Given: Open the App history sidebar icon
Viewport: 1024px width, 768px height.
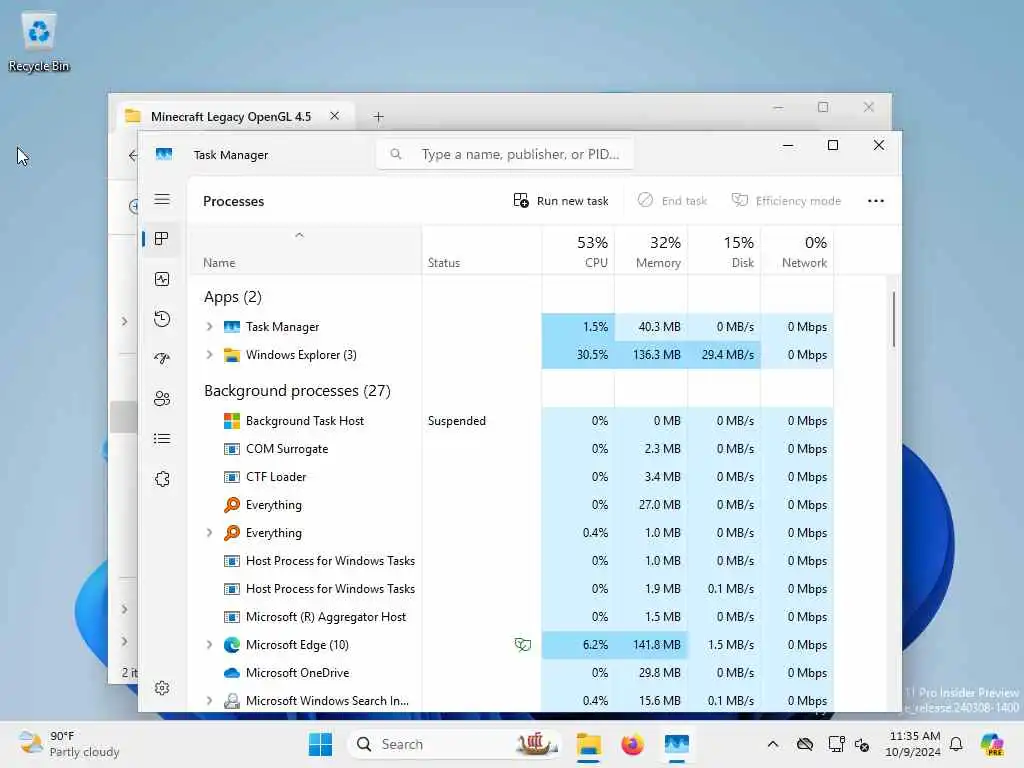Looking at the screenshot, I should [x=162, y=319].
